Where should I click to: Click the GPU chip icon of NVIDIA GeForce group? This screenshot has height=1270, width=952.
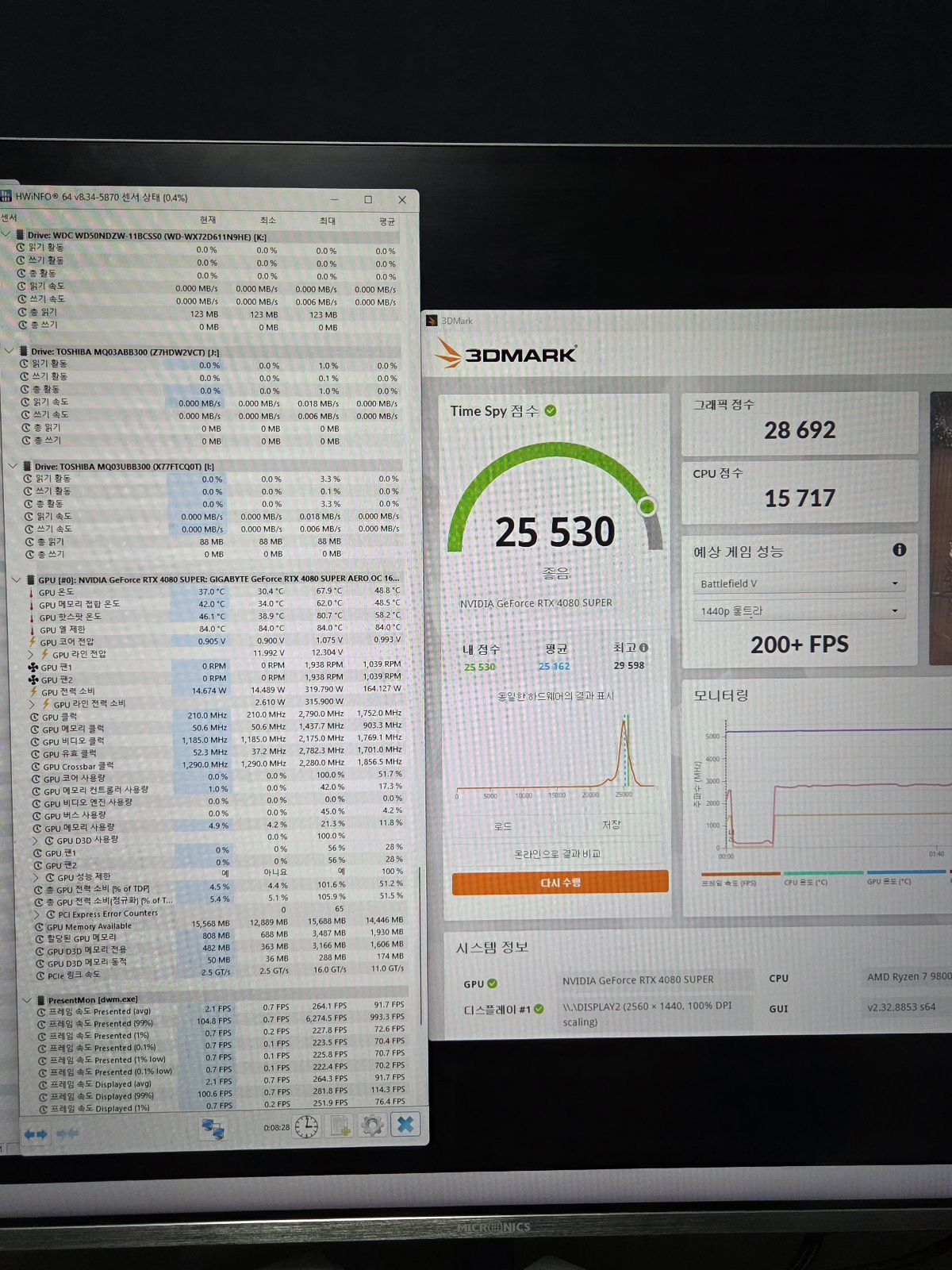click(x=30, y=579)
